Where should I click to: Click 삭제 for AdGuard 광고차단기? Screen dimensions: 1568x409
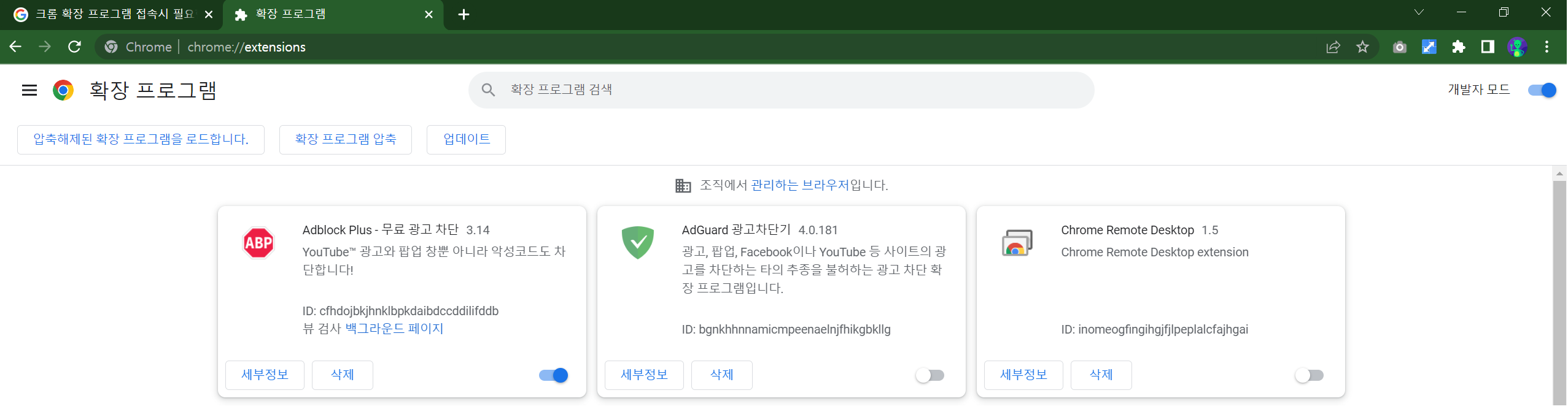(722, 375)
